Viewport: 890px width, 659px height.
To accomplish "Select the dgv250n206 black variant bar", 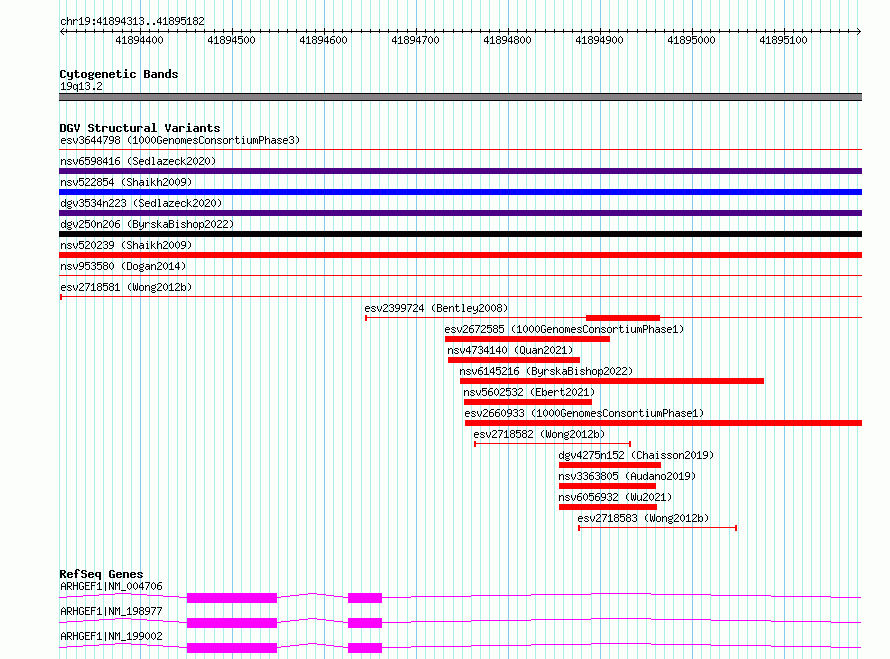I will [x=460, y=234].
